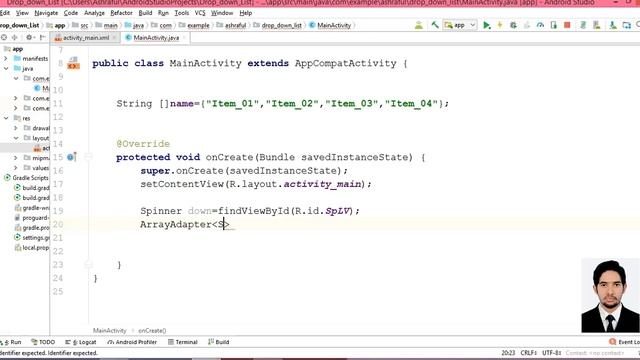Screen dimensions: 640x360
Task: Run the app with the green play icon
Action: pyautogui.click(x=487, y=25)
